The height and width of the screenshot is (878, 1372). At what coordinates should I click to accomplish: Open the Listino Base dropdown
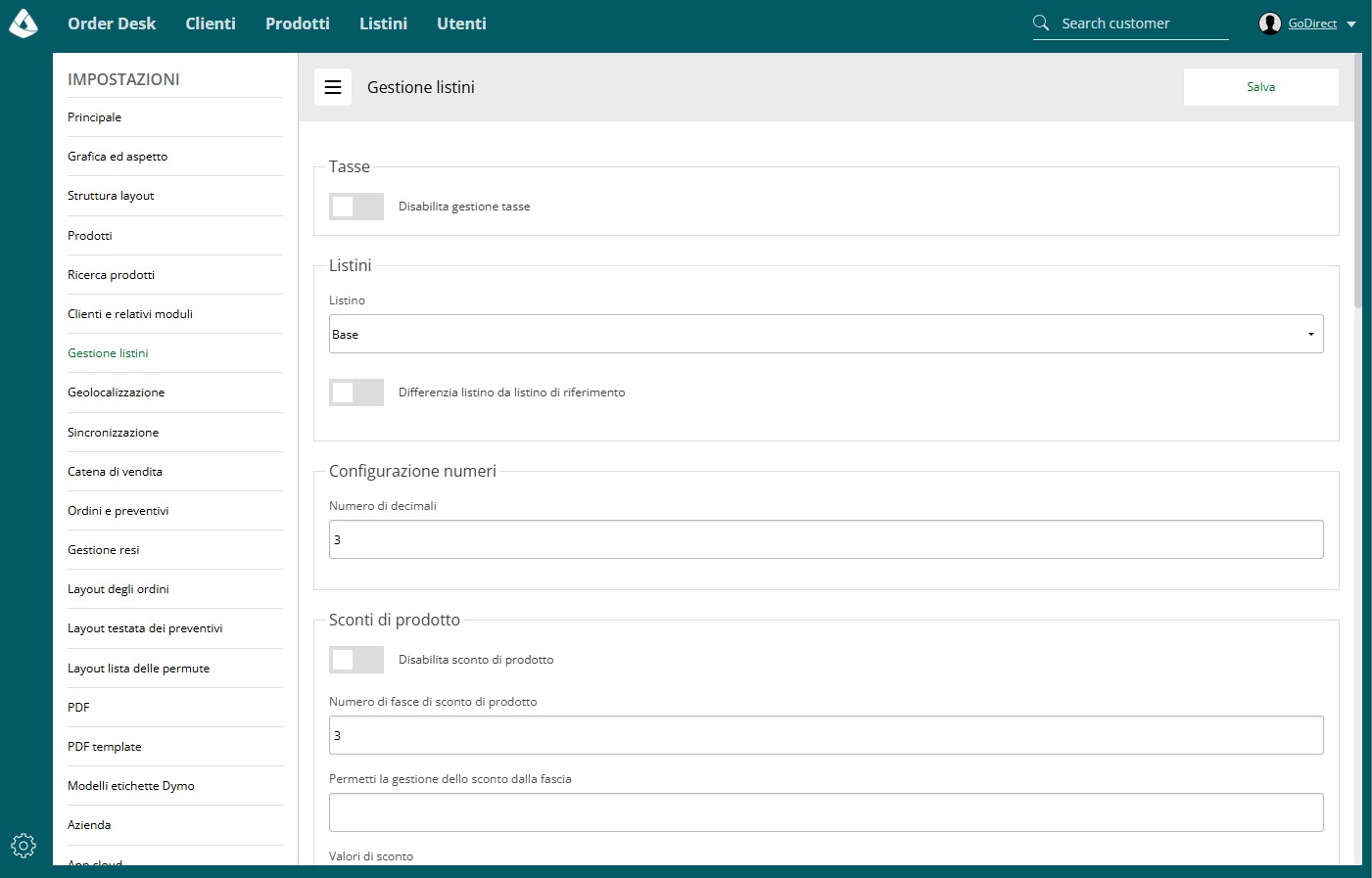(x=827, y=334)
